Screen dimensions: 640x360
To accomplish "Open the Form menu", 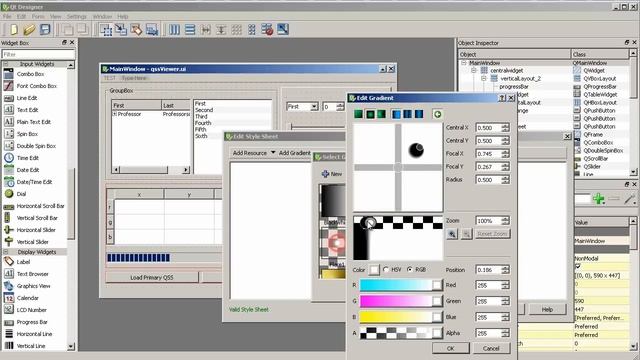I will click(38, 16).
